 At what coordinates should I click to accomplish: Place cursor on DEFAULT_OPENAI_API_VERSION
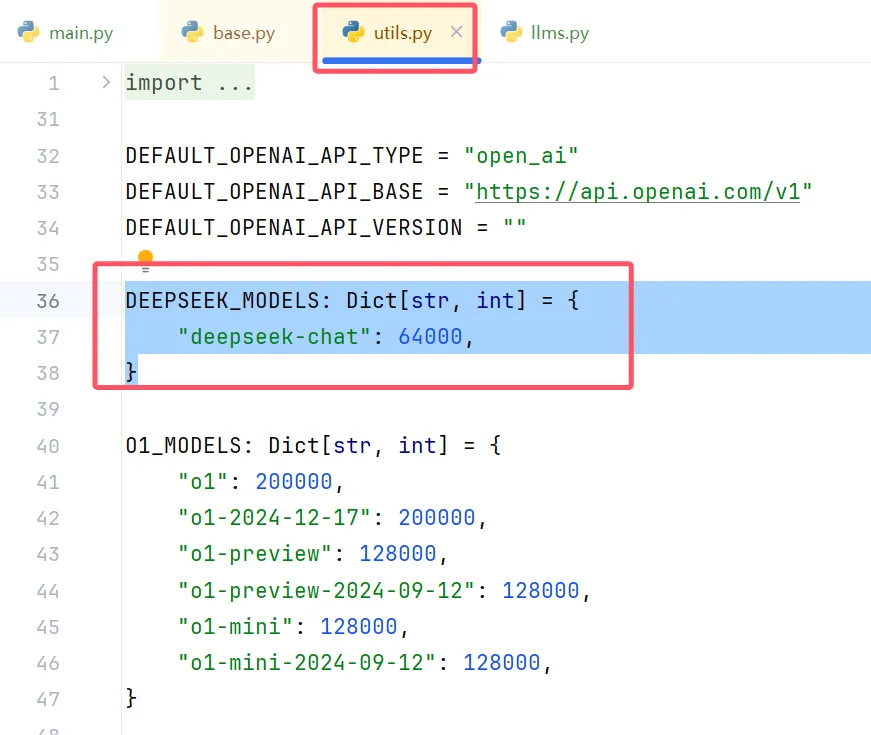(x=294, y=228)
